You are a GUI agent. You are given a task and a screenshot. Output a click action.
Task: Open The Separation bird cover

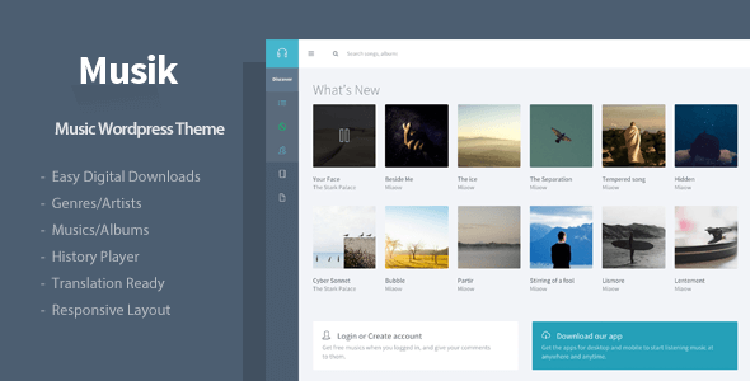click(x=561, y=136)
